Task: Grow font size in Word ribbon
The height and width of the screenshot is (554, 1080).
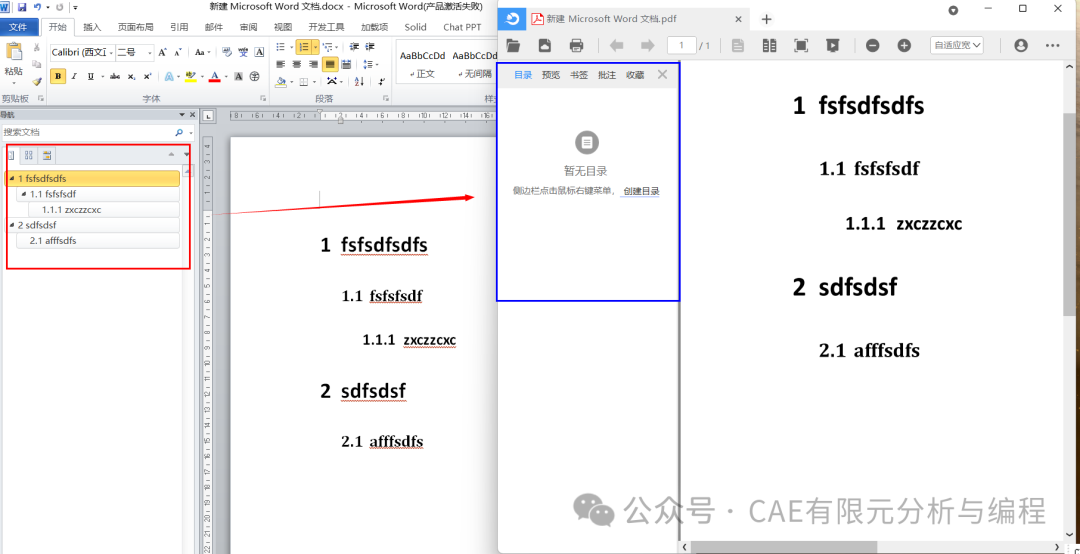Action: click(x=163, y=52)
